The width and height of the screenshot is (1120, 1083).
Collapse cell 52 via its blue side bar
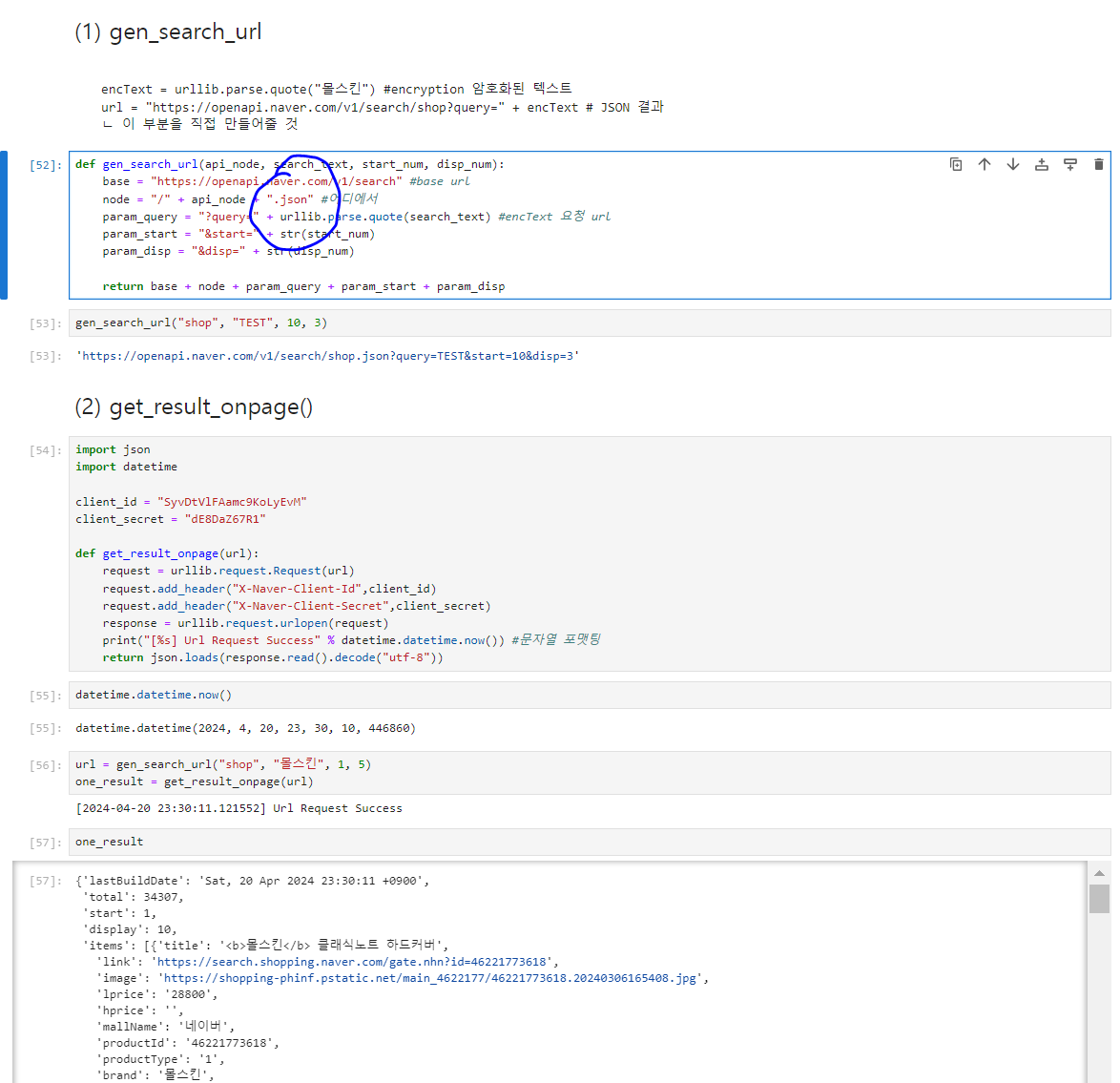pos(4,225)
